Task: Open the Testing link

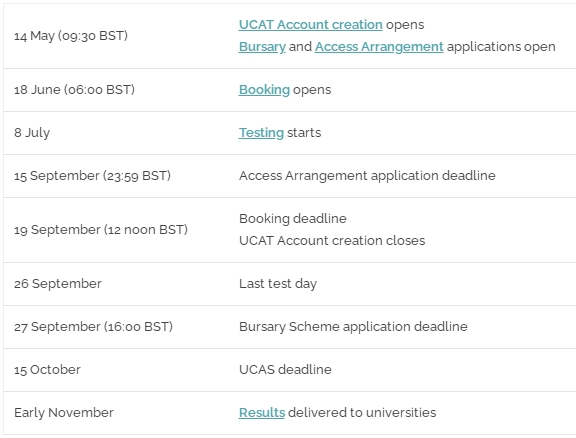Action: point(261,133)
